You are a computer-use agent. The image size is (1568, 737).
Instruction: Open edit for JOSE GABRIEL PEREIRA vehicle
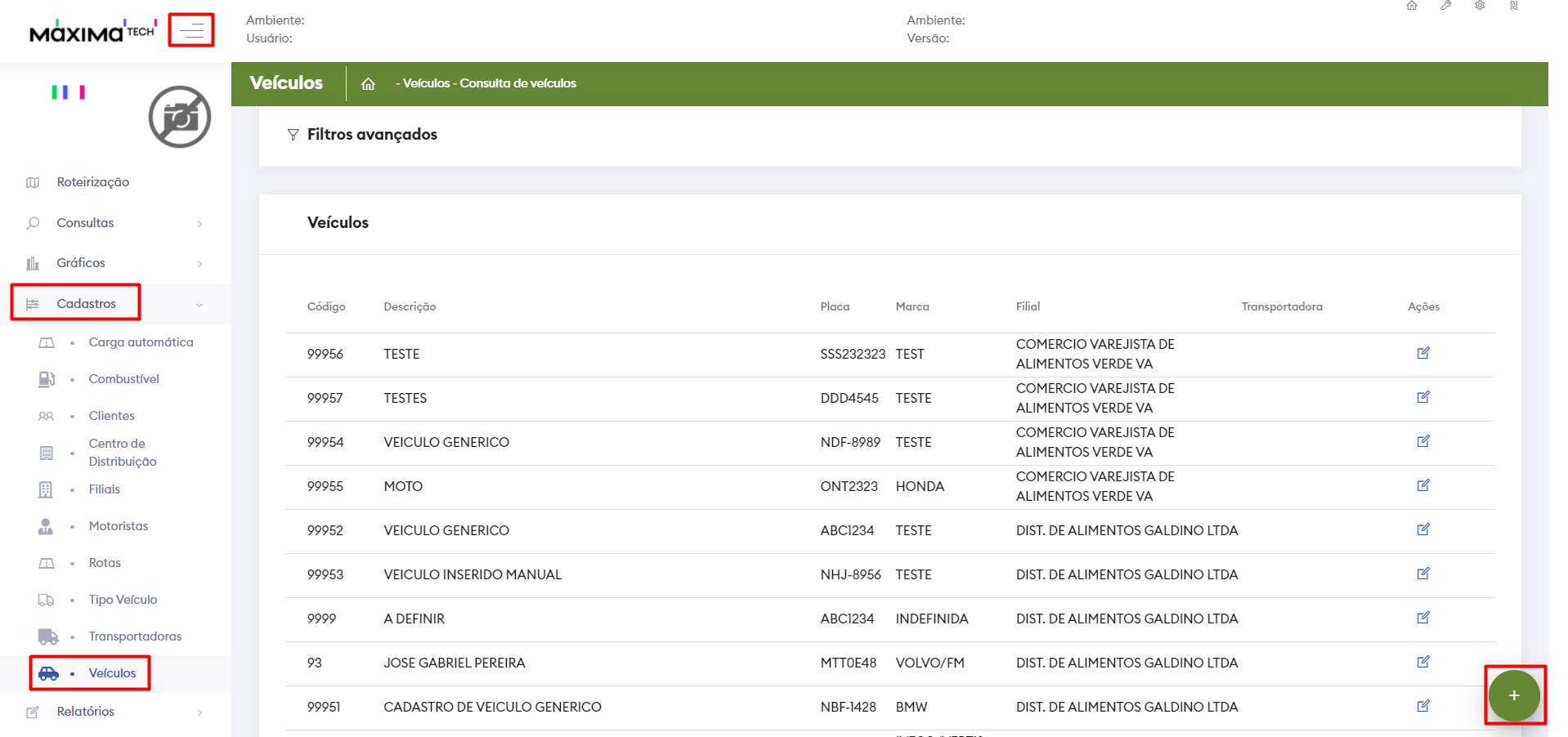pyautogui.click(x=1422, y=662)
